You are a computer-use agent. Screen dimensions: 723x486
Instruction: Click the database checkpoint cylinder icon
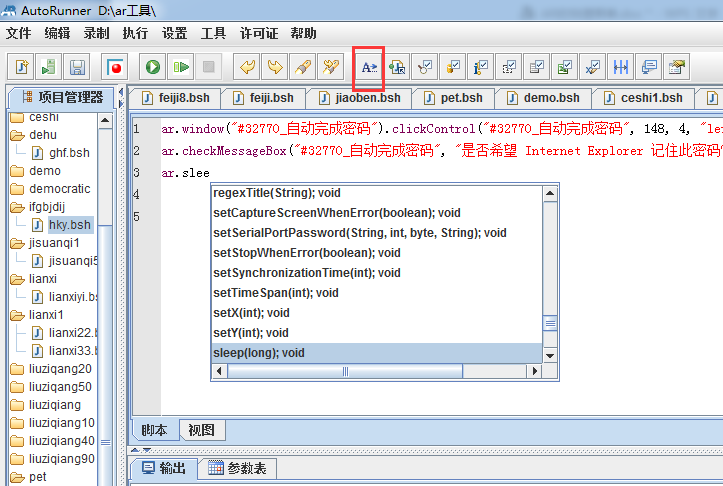(x=453, y=67)
